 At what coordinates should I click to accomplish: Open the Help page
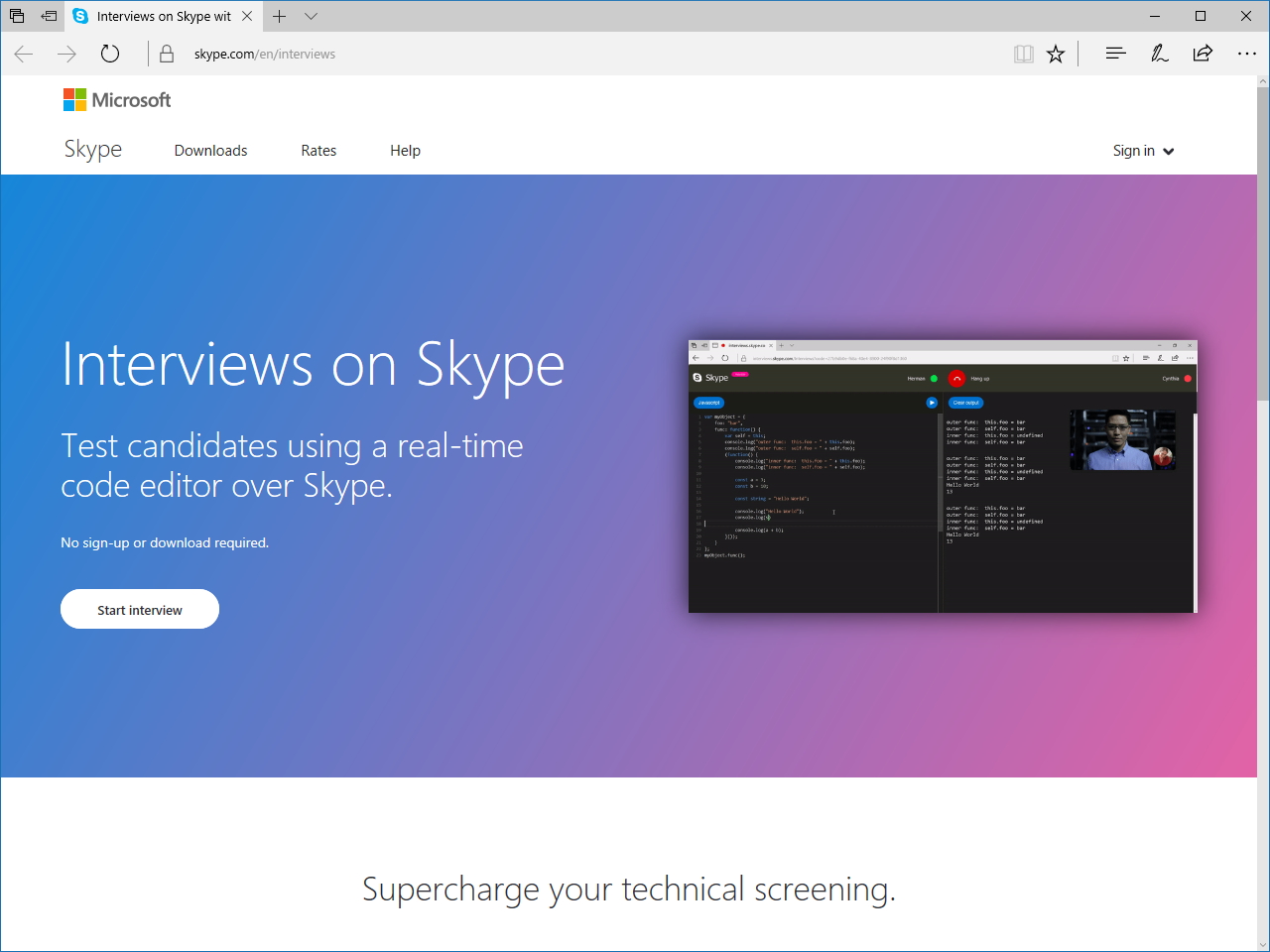405,151
